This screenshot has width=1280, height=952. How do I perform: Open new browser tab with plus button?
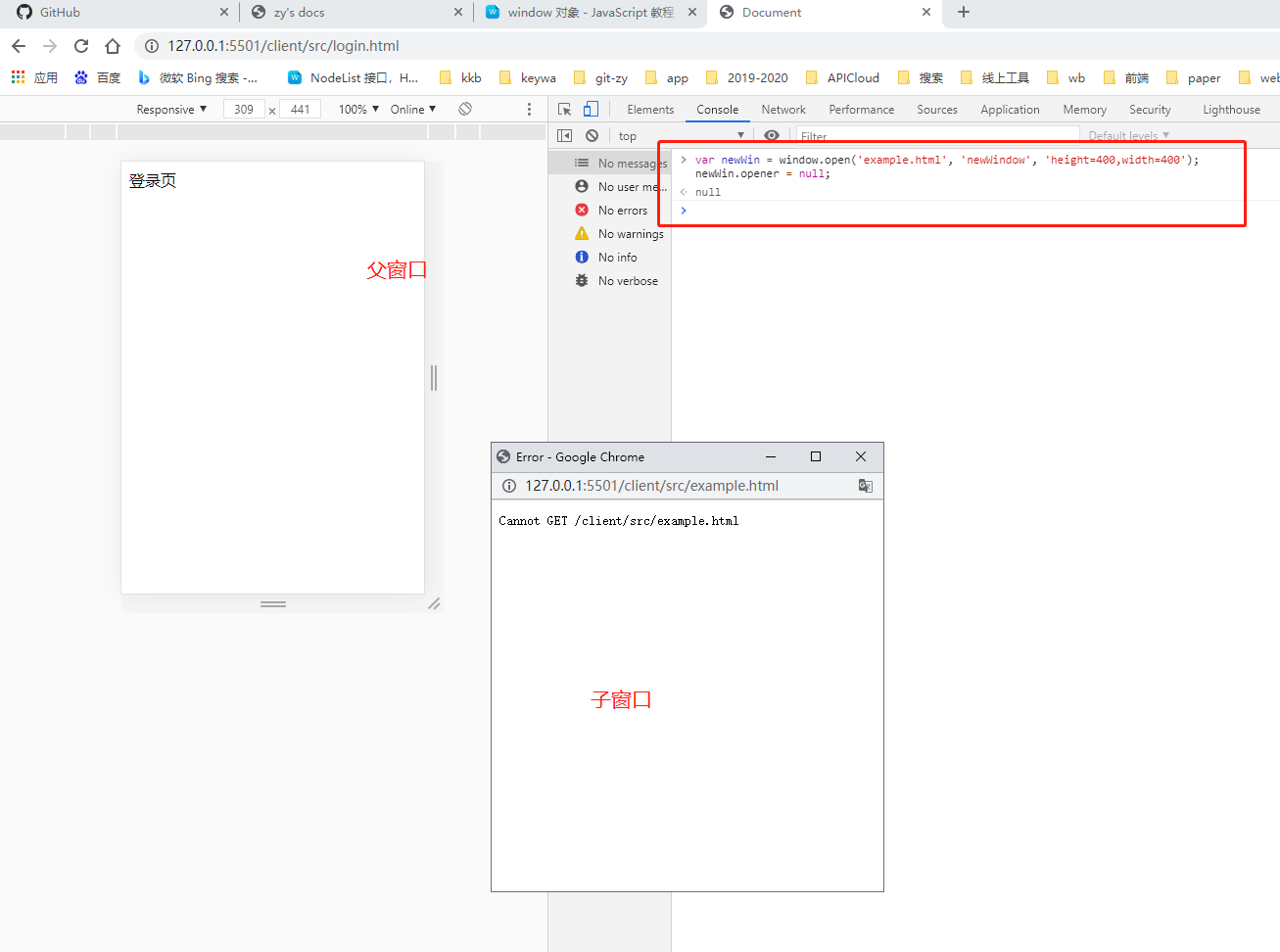[964, 13]
